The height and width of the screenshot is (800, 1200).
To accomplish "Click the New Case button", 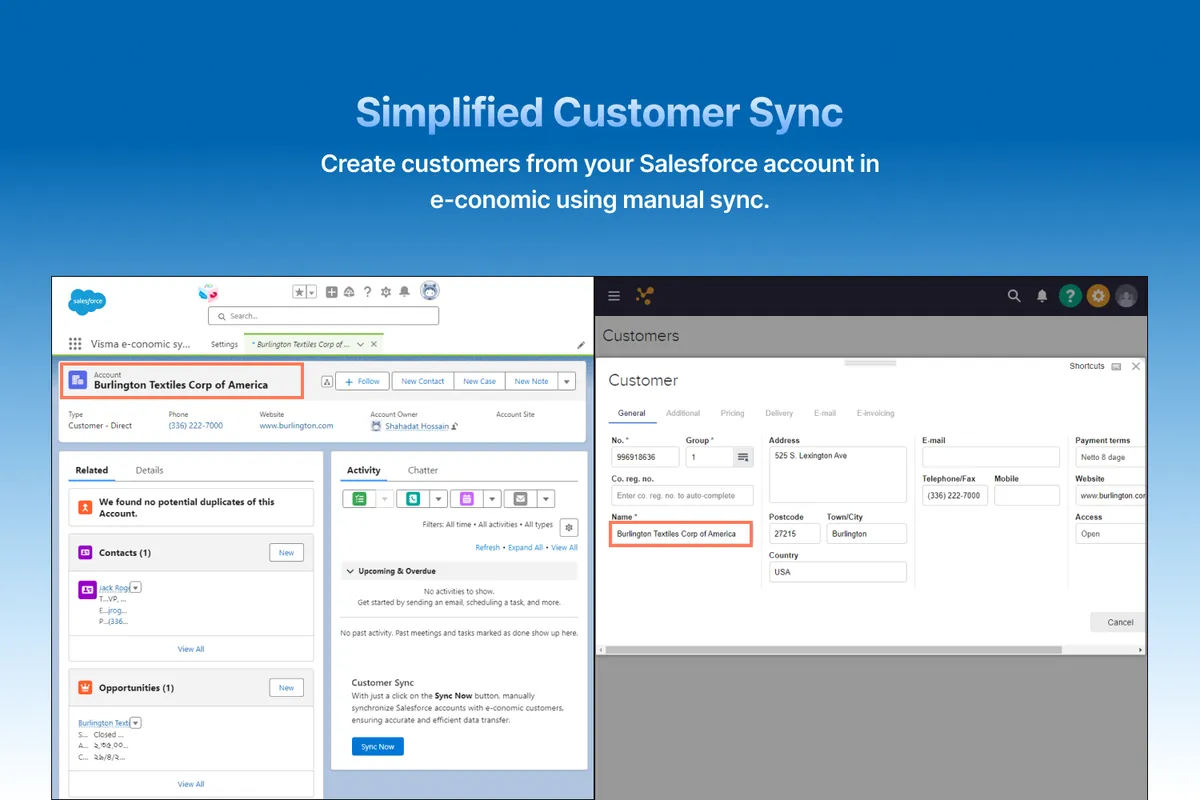I will [480, 381].
